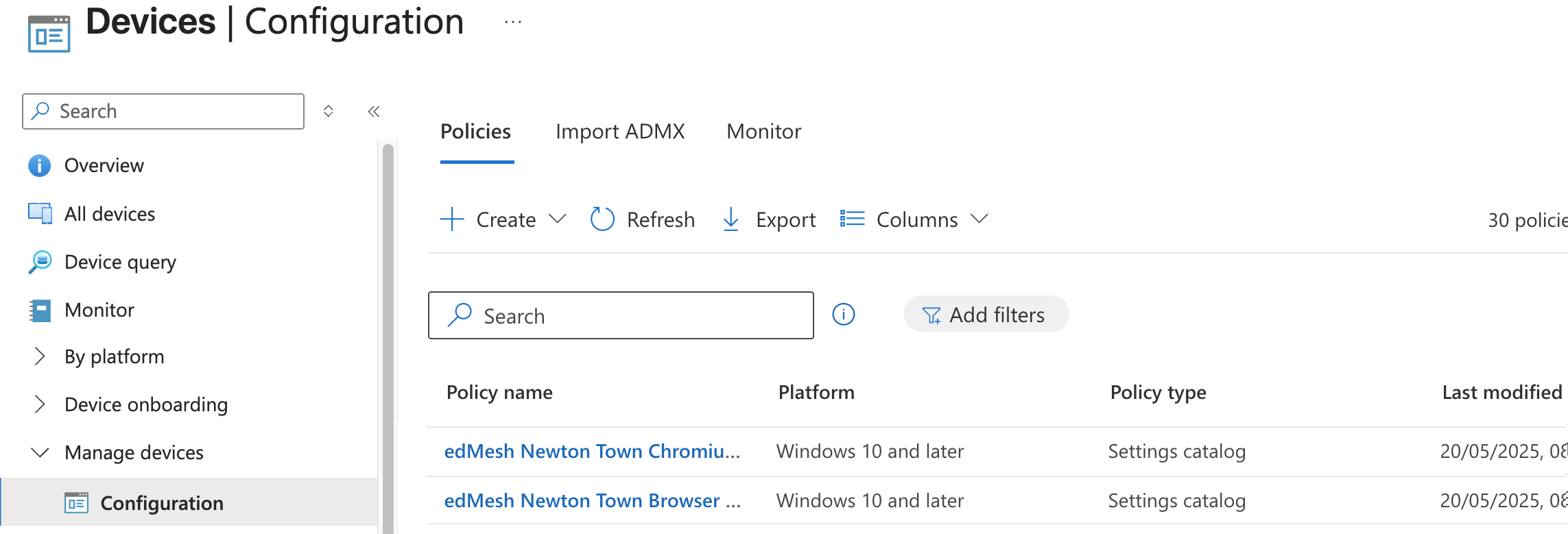
Task: Click the All devices icon
Action: coord(40,214)
